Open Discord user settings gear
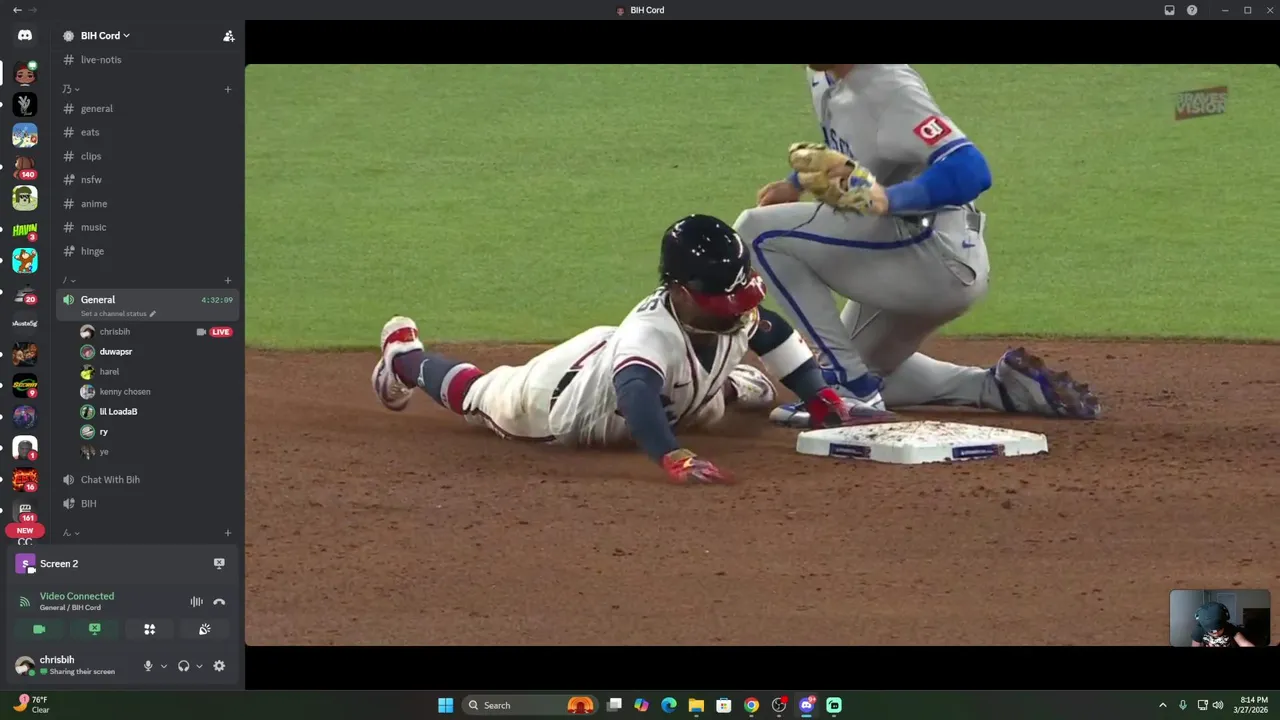The height and width of the screenshot is (720, 1280). (219, 666)
